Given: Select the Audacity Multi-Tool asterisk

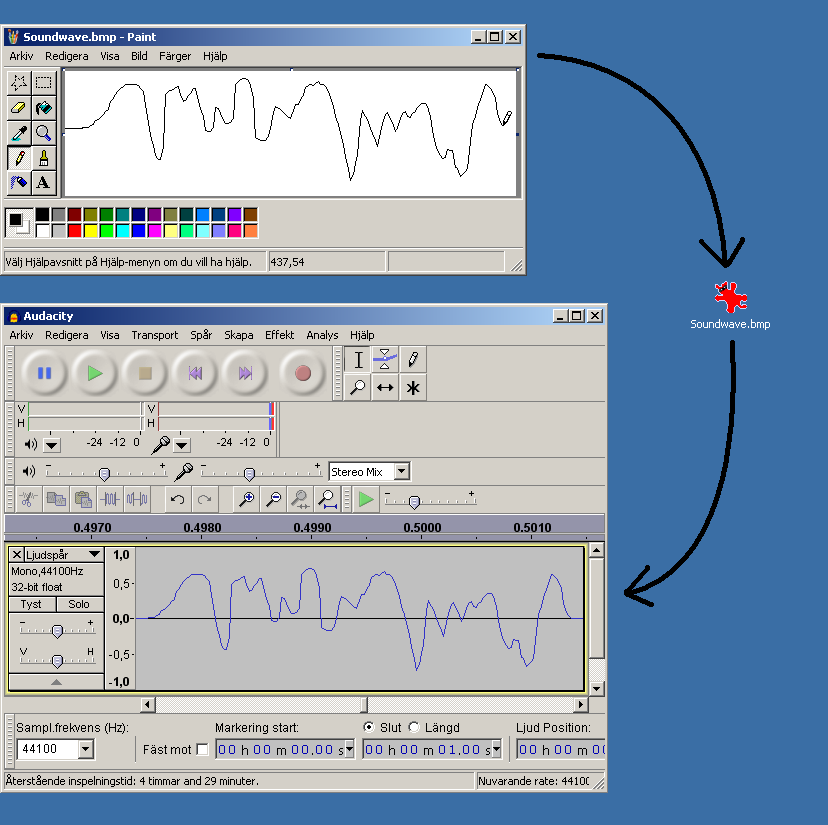Looking at the screenshot, I should 413,388.
